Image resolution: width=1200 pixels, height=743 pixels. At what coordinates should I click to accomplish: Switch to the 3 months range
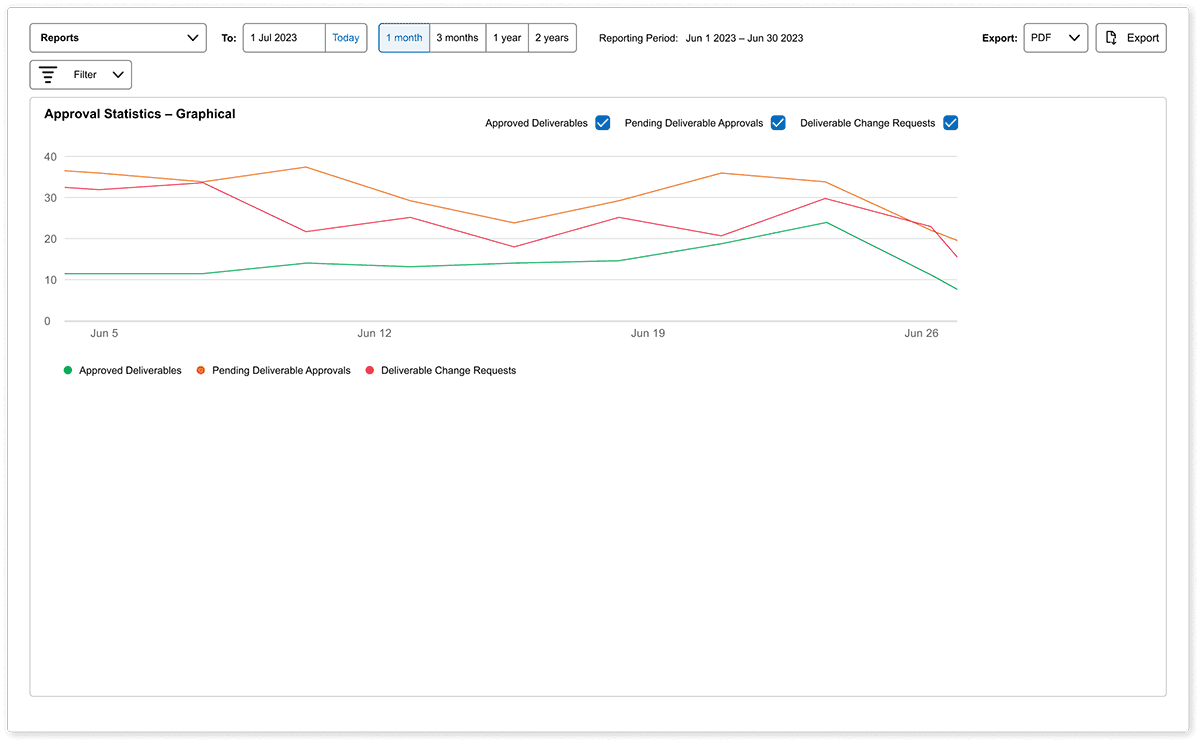pyautogui.click(x=457, y=37)
